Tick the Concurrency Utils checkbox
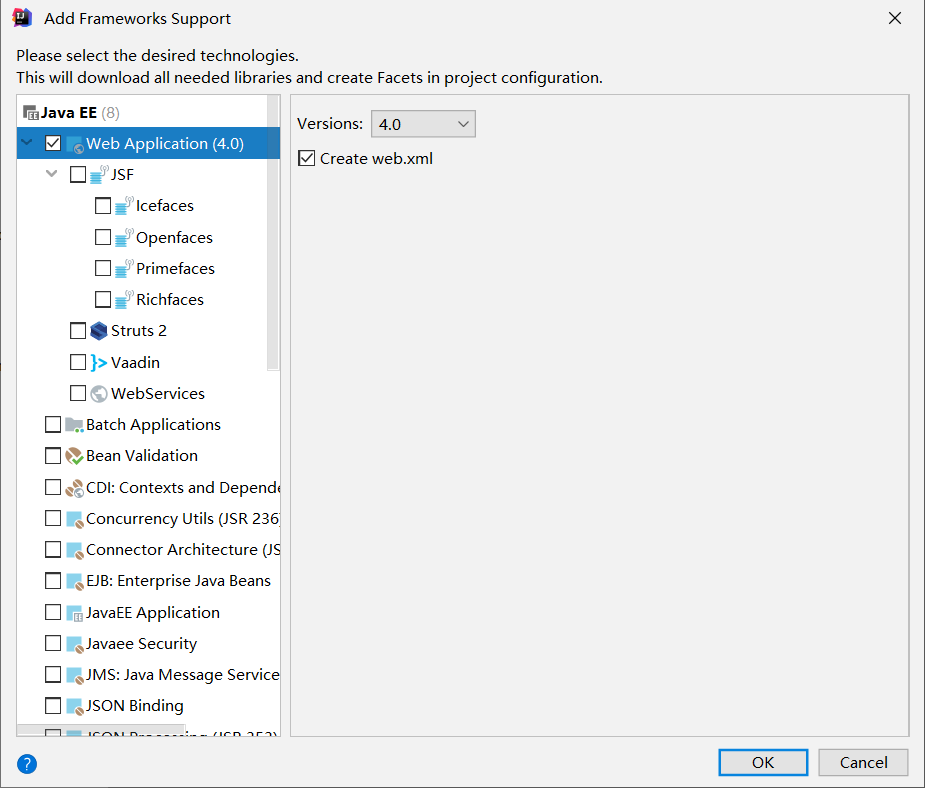925x788 pixels. tap(53, 518)
